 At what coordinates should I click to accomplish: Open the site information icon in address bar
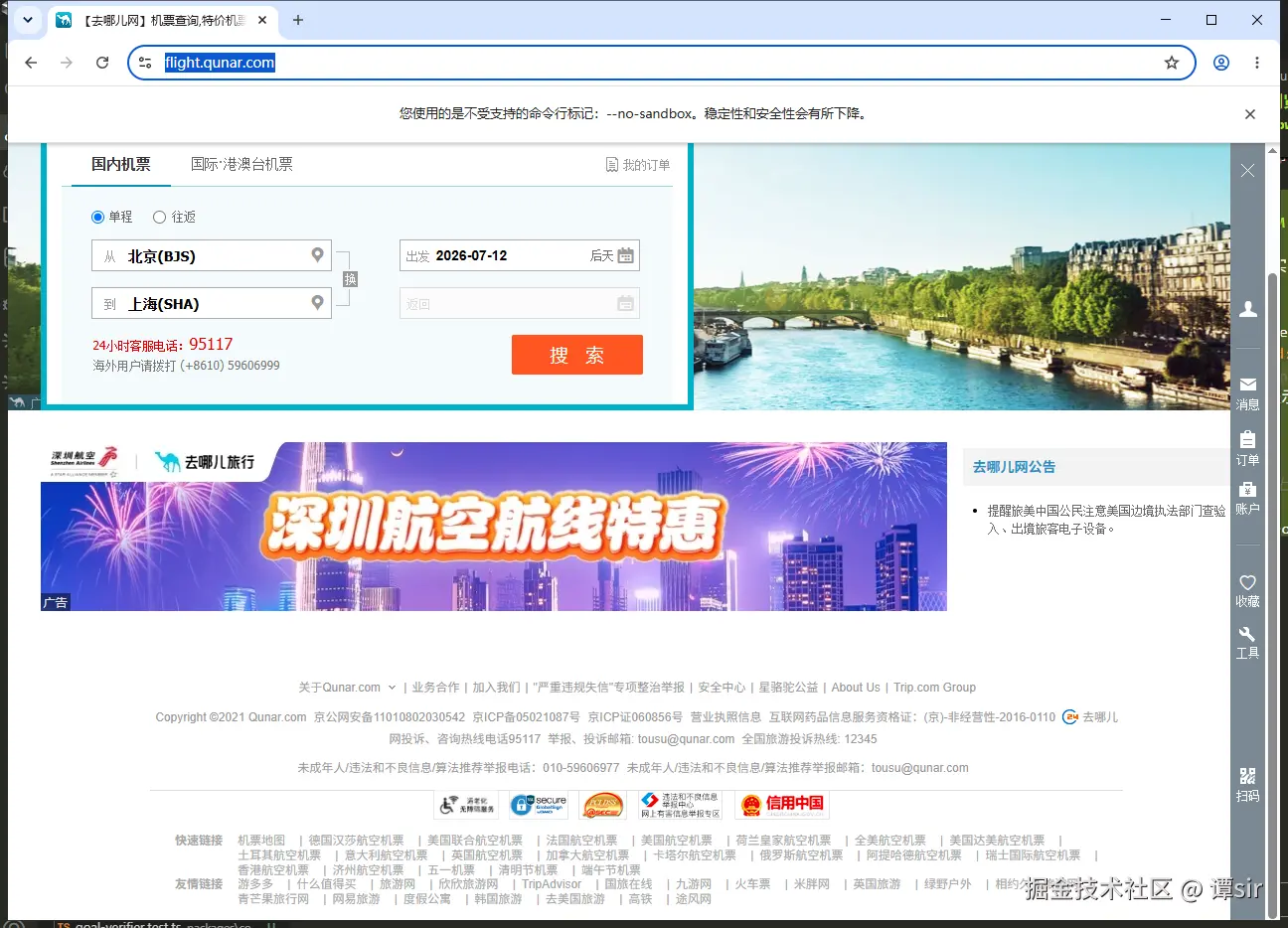pyautogui.click(x=145, y=63)
